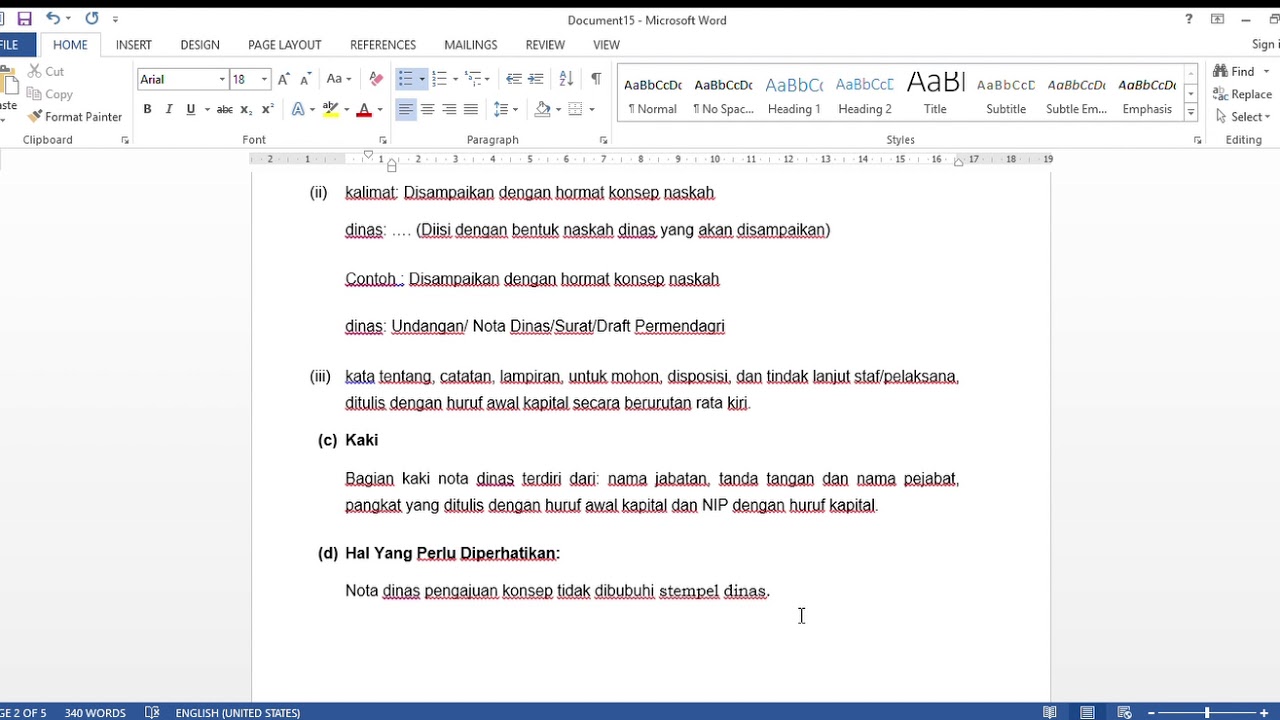Screen dimensions: 1280x720
Task: Apply the red font color
Action: (x=364, y=109)
